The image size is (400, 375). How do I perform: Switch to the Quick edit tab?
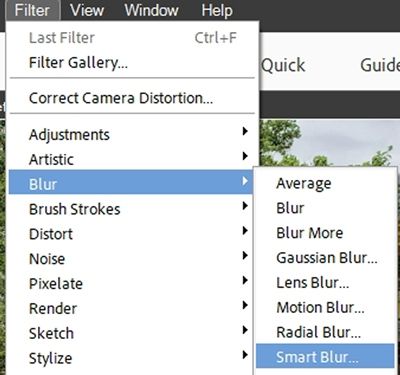point(283,65)
